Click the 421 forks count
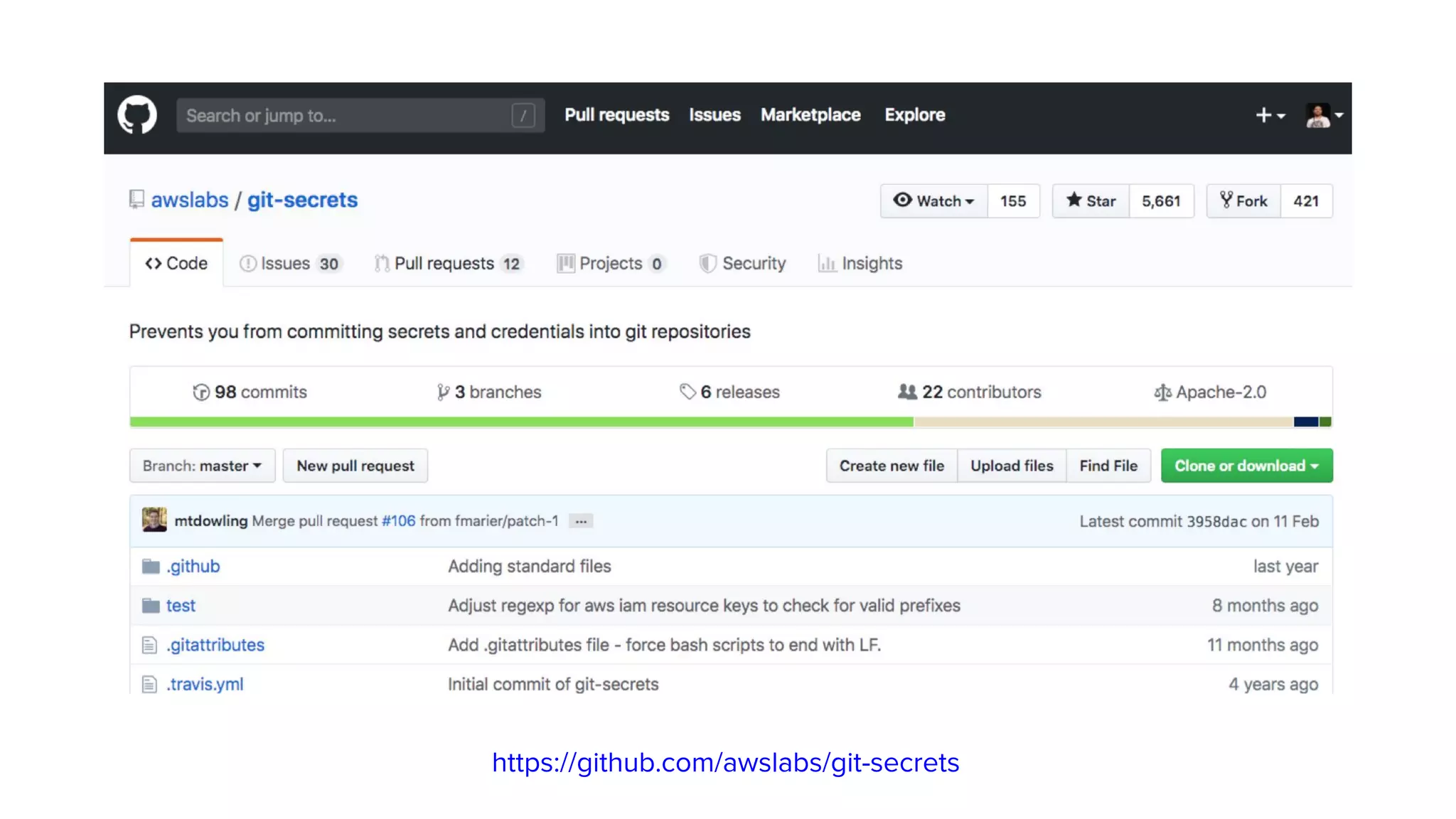 point(1306,201)
